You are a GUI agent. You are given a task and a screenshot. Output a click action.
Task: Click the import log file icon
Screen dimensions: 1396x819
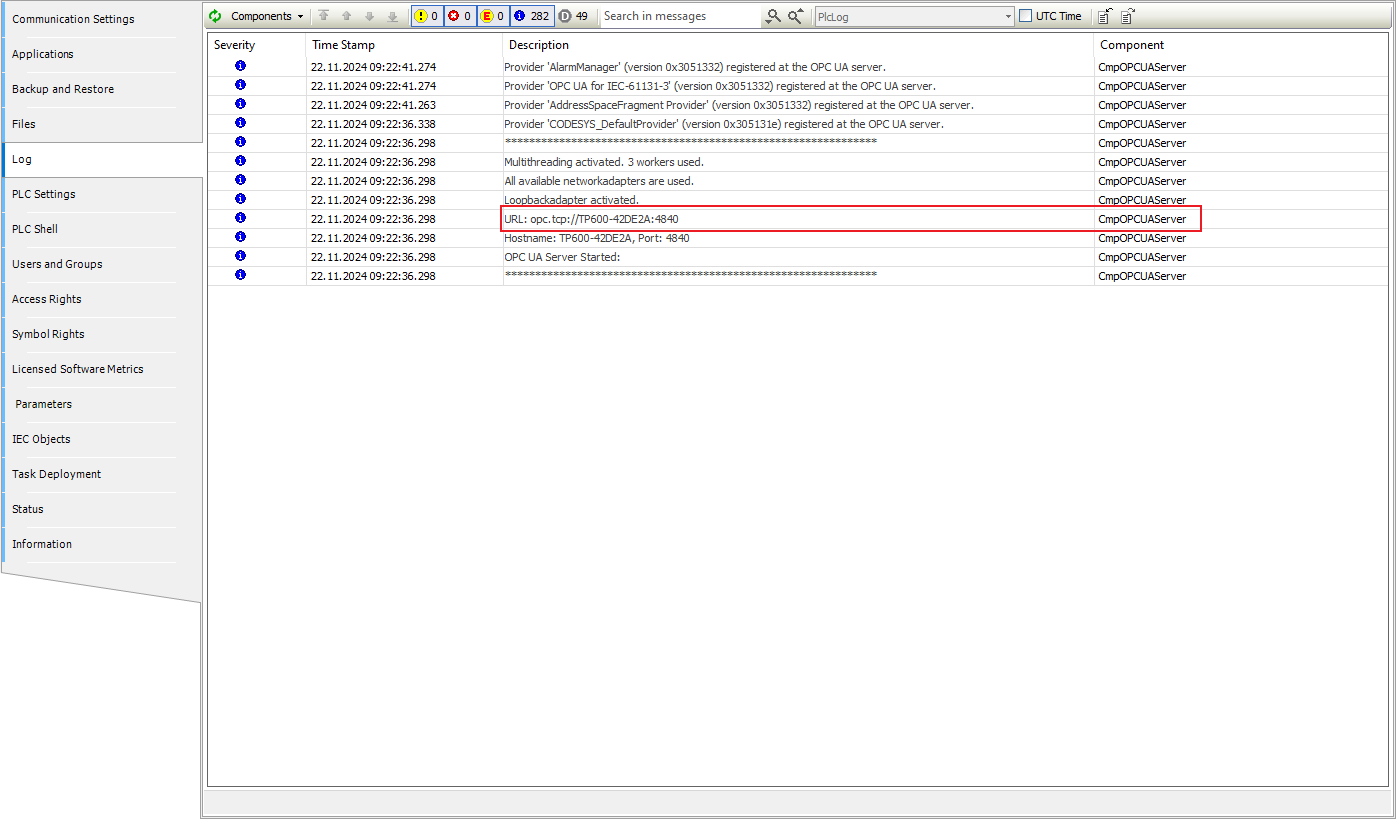pyautogui.click(x=1128, y=16)
